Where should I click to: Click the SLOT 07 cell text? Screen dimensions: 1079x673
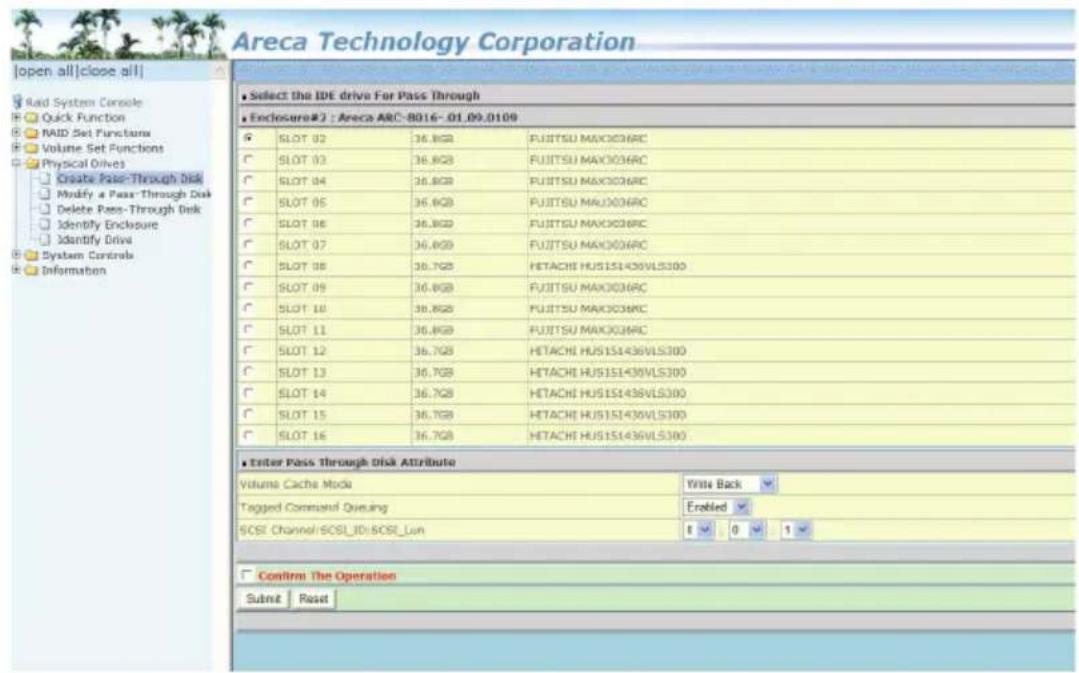point(302,245)
